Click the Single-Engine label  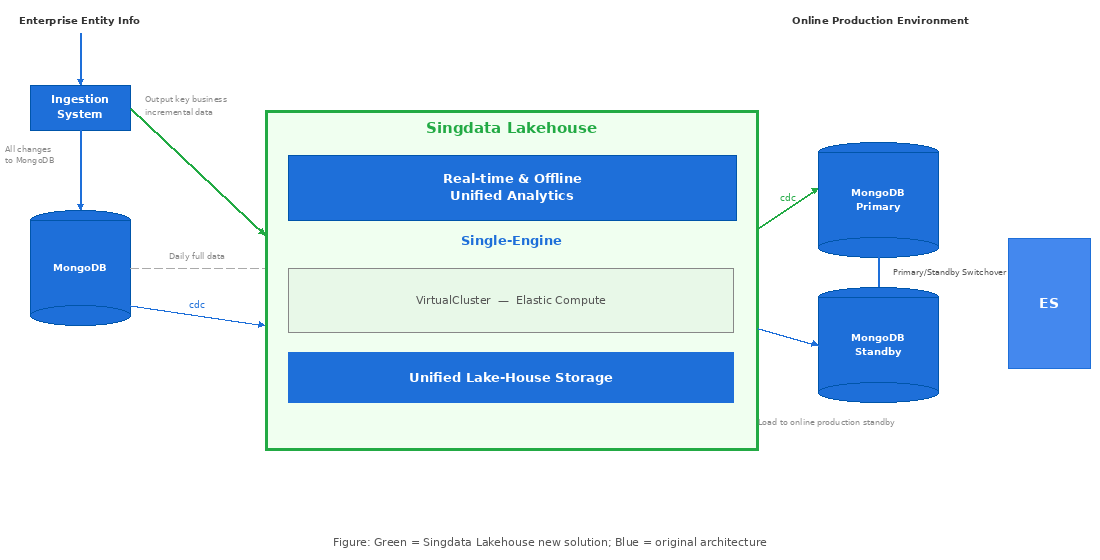511,241
